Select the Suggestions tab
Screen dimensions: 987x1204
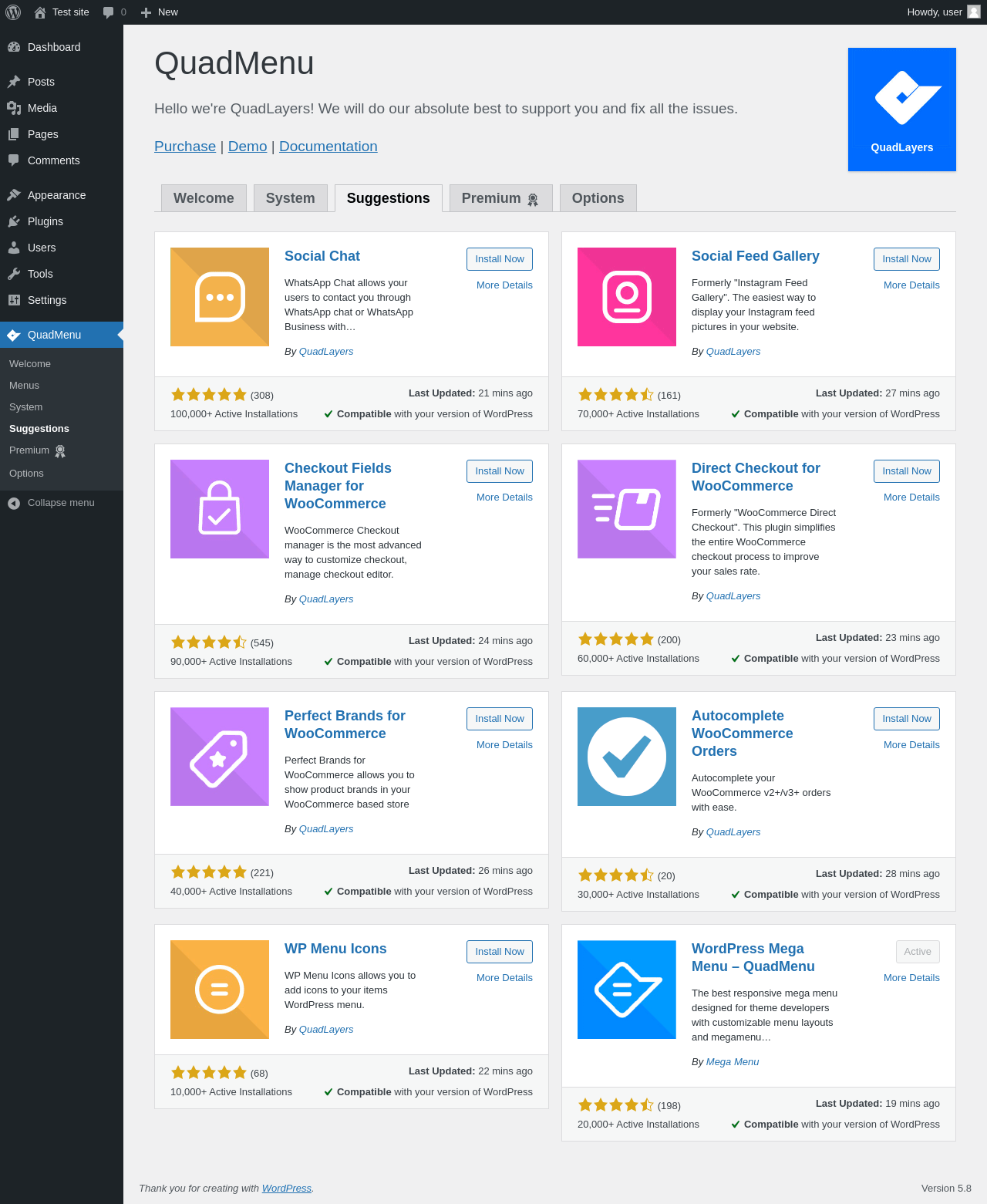[x=389, y=198]
